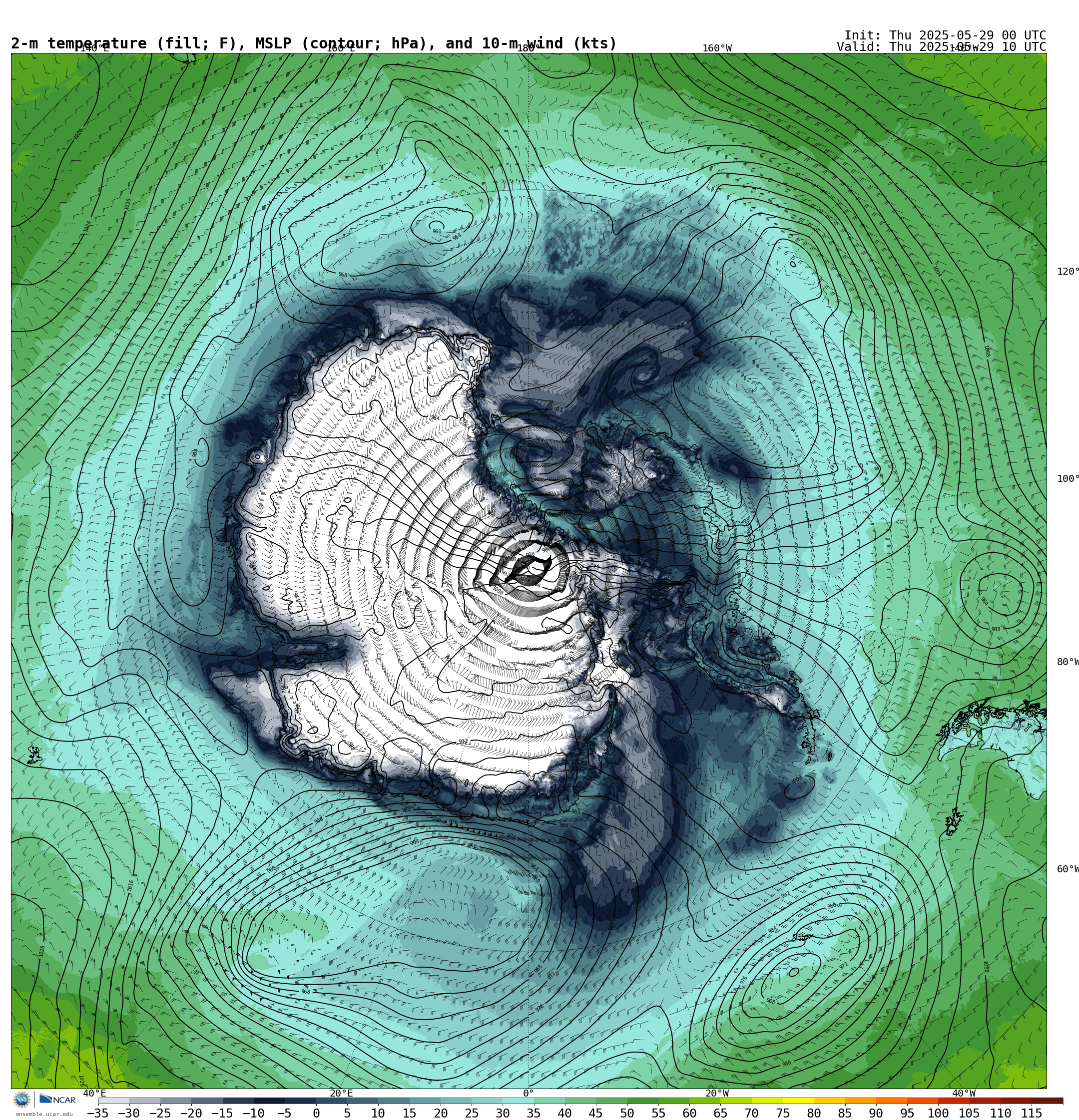Click the 'Valid: Thu 2025-05-29 10 UTC' text
The height and width of the screenshot is (1120, 1079).
pos(941,47)
